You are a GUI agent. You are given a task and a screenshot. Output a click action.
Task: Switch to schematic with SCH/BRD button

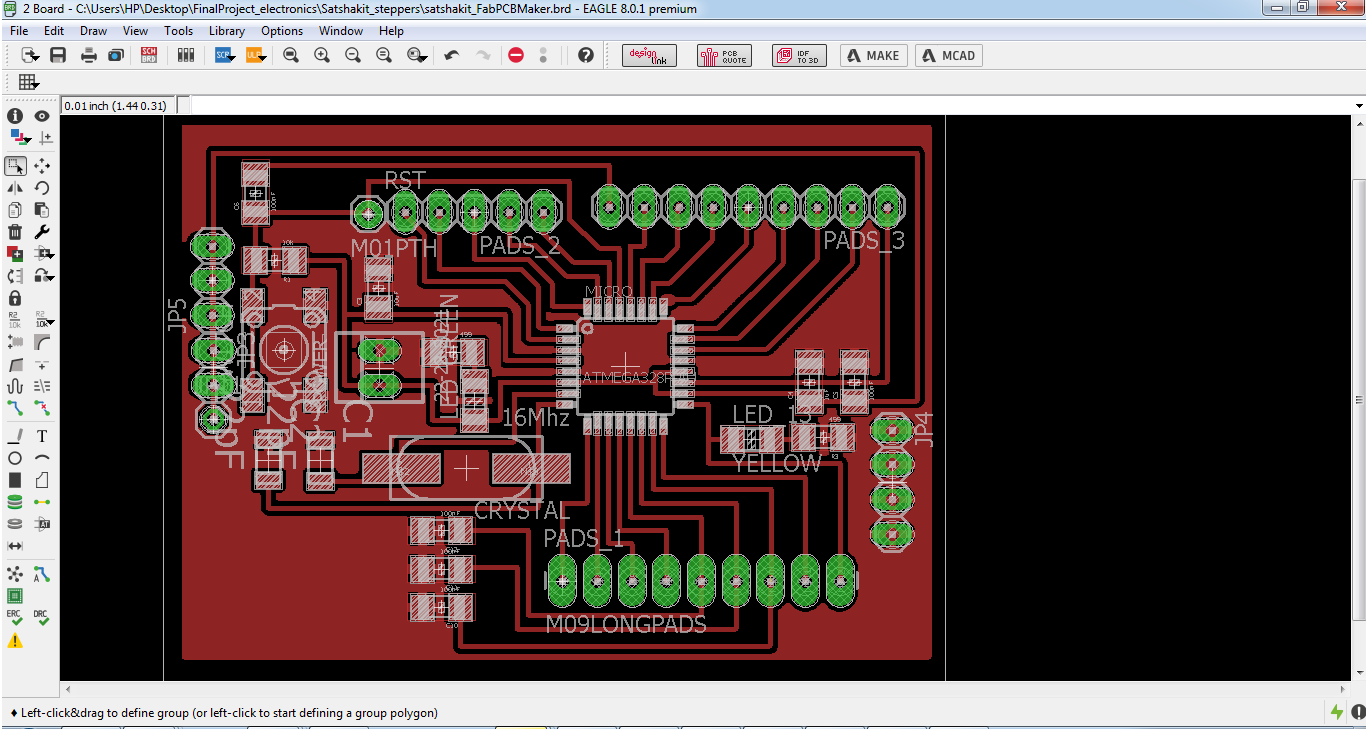coord(149,55)
